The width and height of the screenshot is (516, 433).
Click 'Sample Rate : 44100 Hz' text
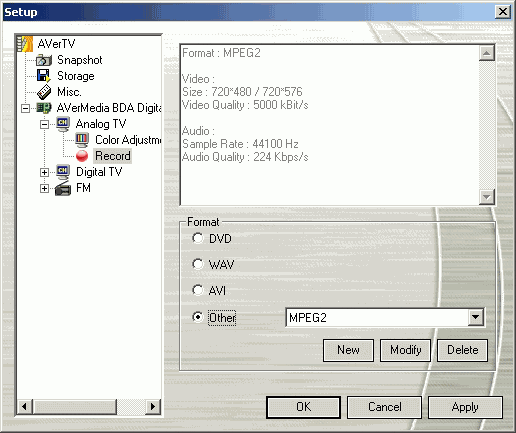tap(240, 144)
